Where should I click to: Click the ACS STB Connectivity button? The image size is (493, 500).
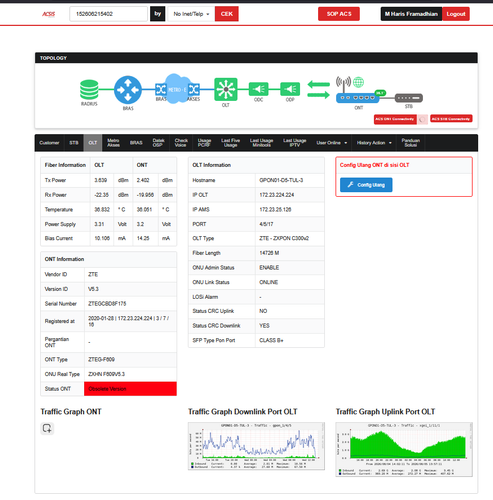coord(451,119)
